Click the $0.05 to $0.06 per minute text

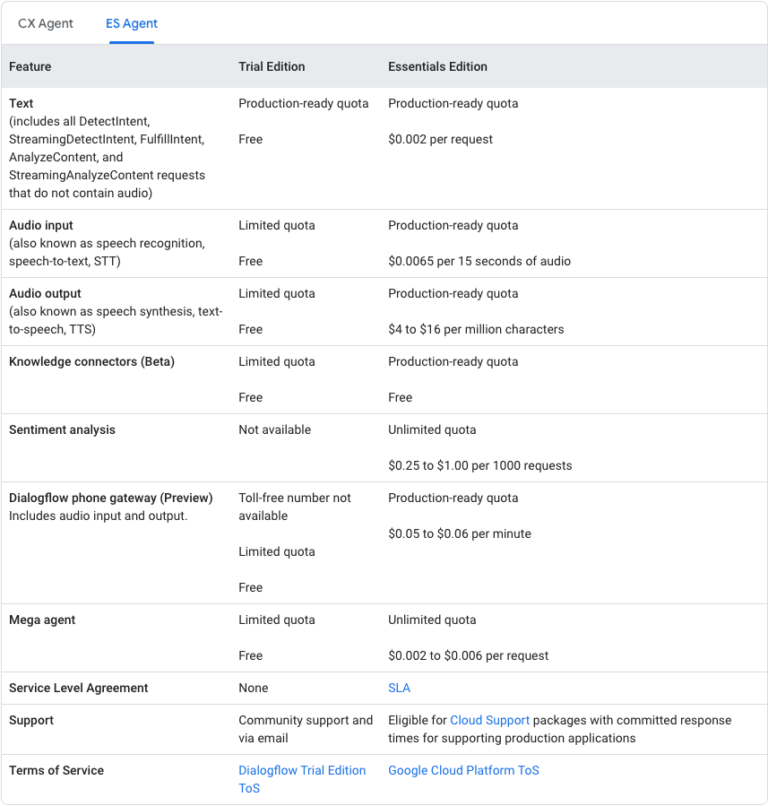(460, 534)
